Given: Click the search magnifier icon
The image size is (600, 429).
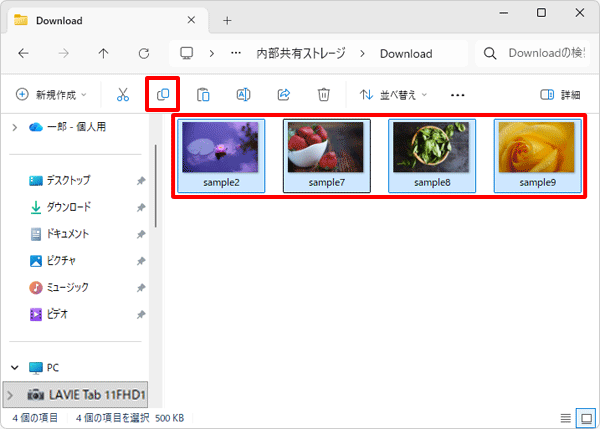Looking at the screenshot, I should point(490,53).
